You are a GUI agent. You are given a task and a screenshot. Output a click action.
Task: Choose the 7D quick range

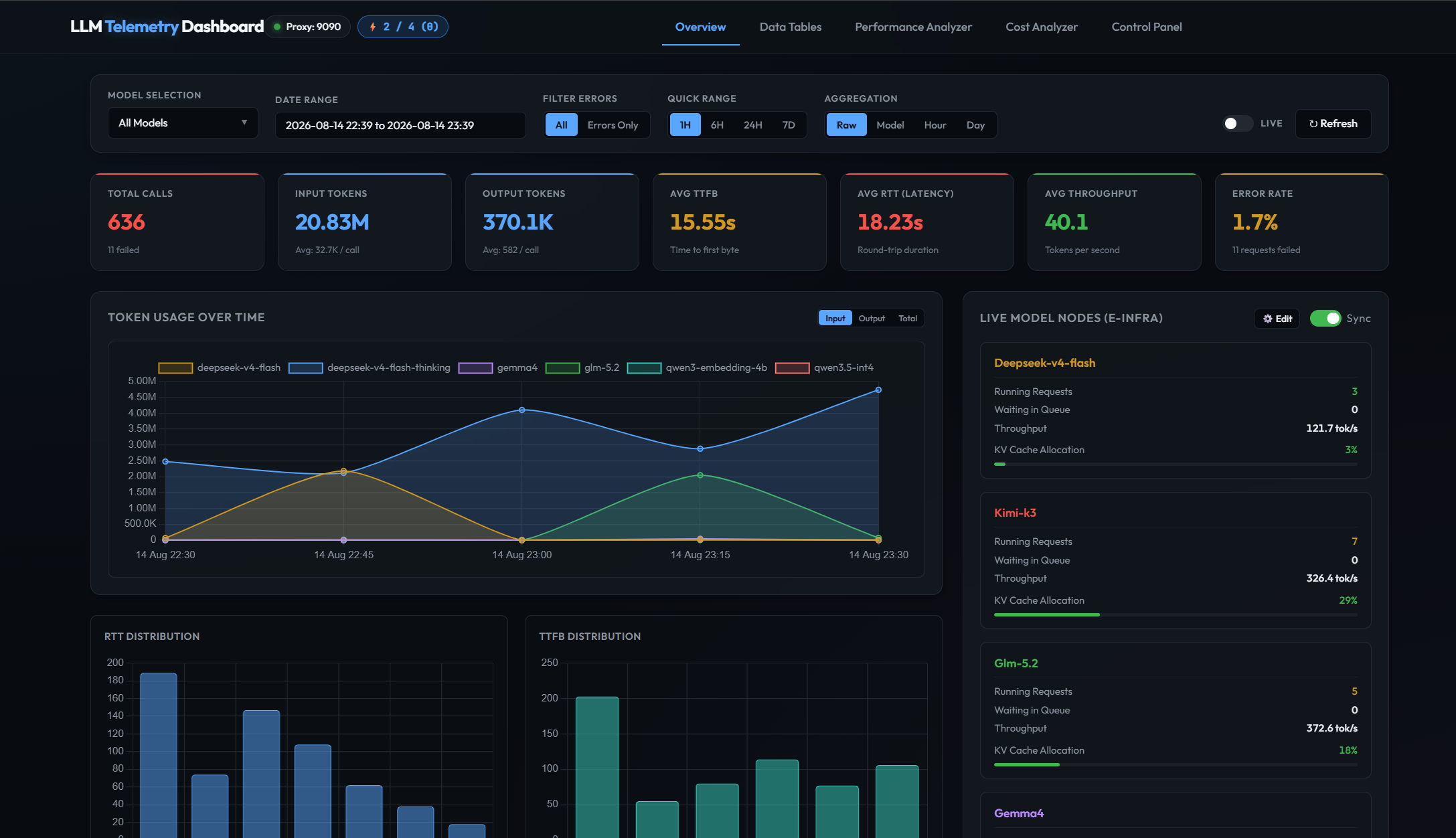click(x=789, y=125)
